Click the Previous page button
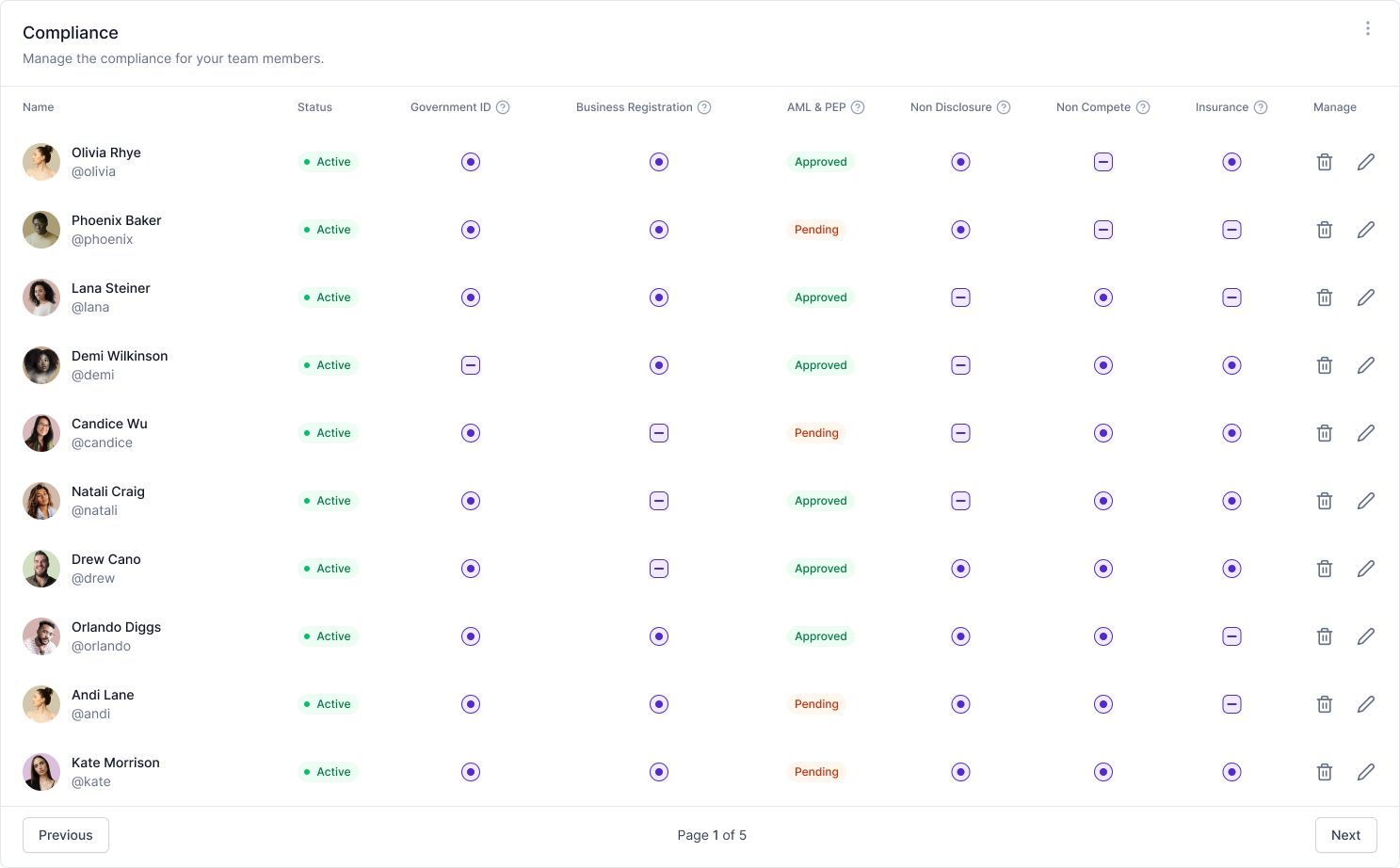1400x868 pixels. coord(66,835)
